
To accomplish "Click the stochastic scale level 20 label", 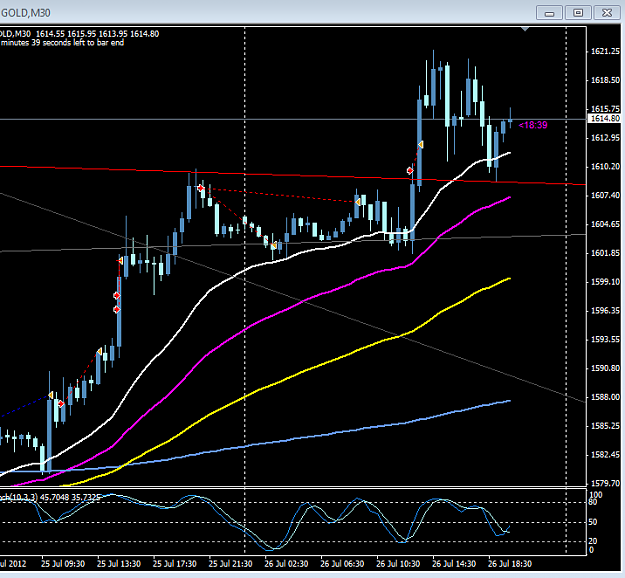I will [593, 541].
